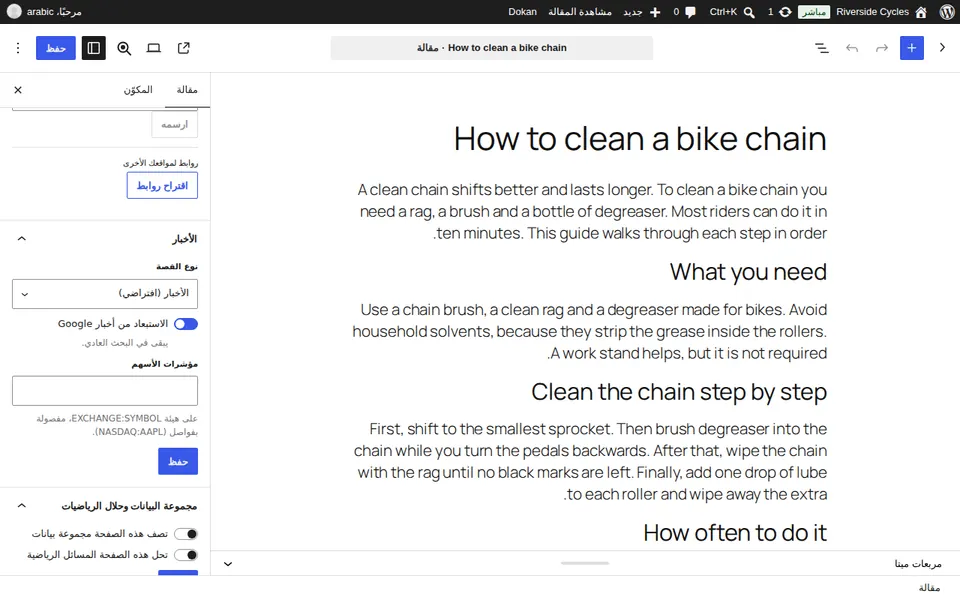960x600 pixels.
Task: Open the comments bubble showing 0
Action: [x=684, y=12]
